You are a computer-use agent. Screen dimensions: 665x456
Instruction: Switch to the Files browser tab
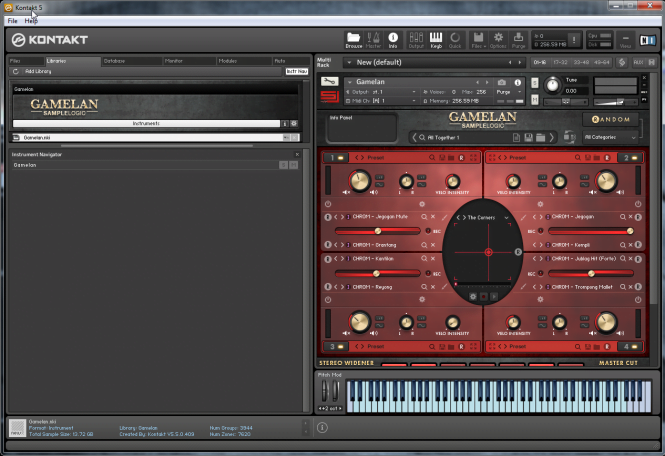26,61
